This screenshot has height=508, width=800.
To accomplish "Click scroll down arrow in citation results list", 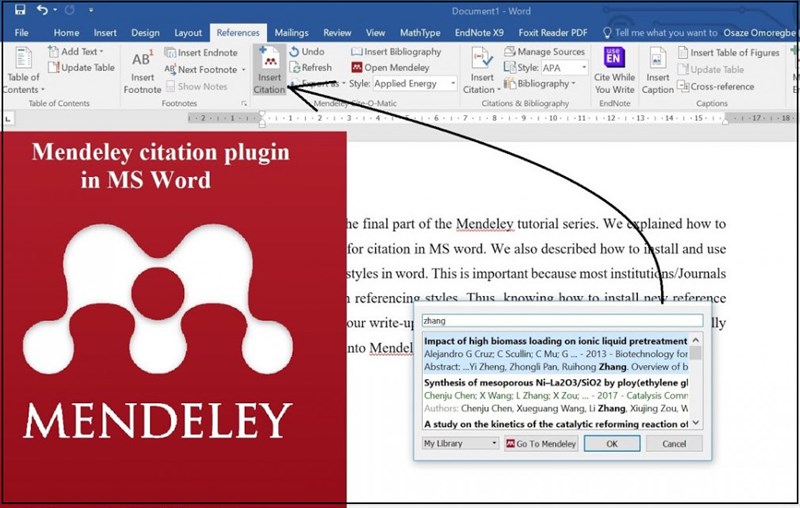I will coord(696,424).
